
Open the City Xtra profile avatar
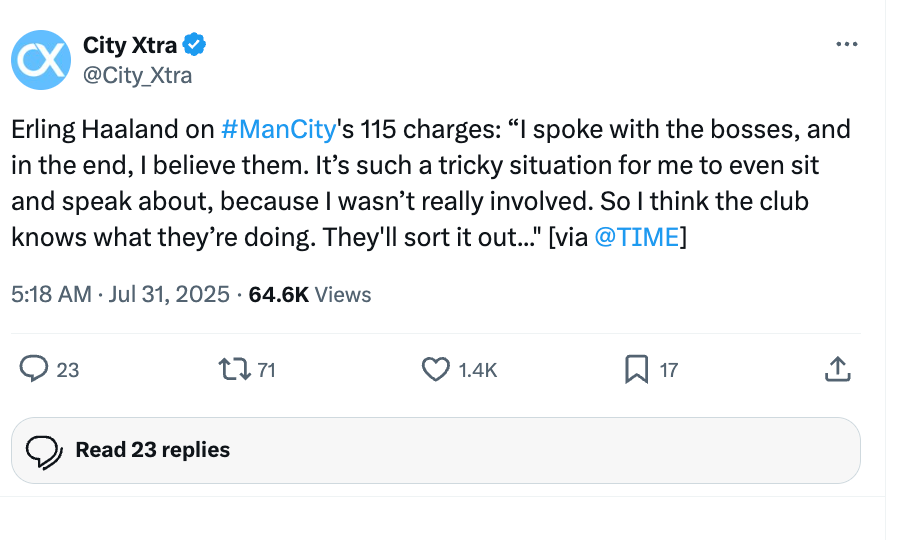click(41, 60)
